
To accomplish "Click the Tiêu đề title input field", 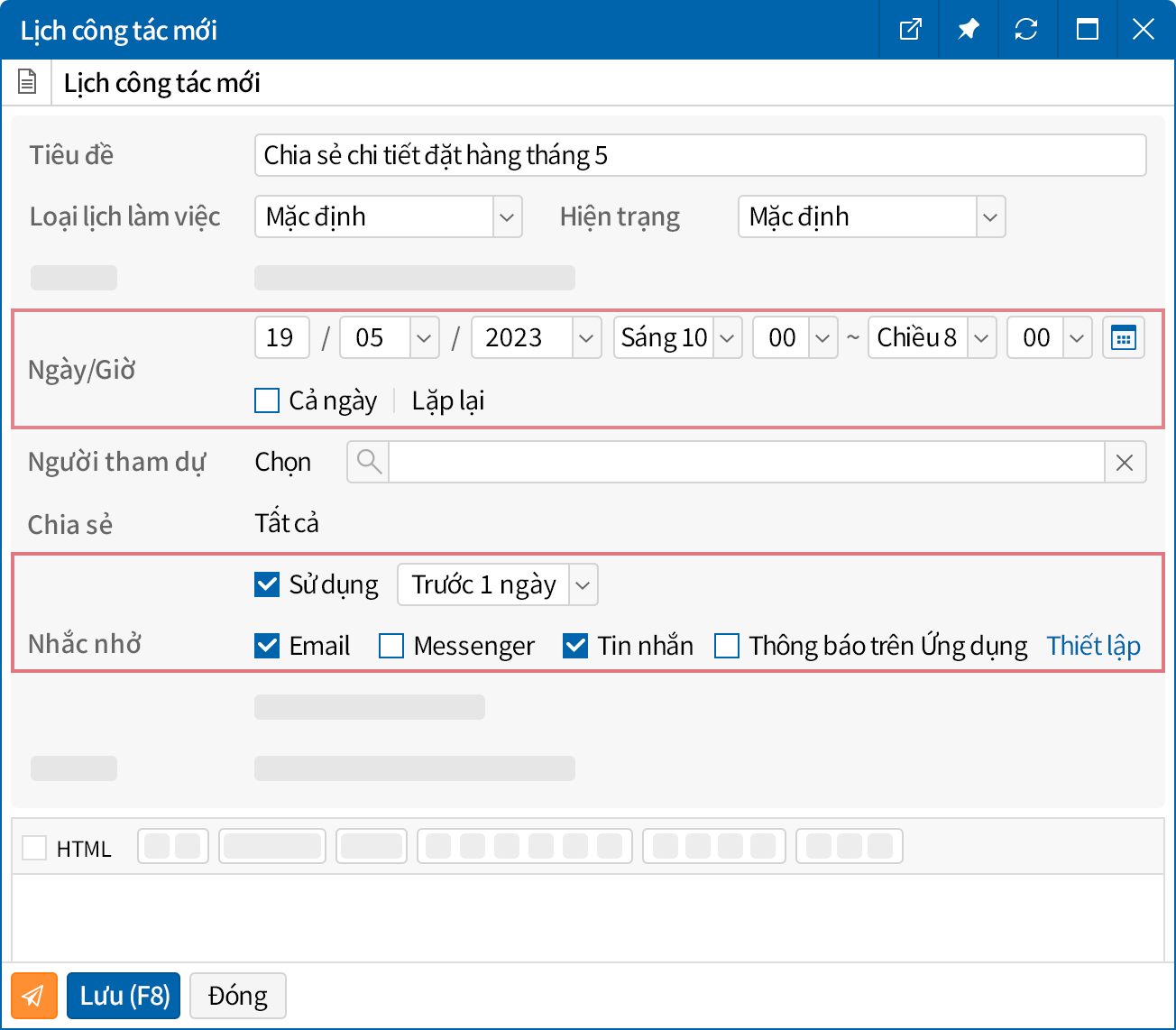I will tap(700, 155).
